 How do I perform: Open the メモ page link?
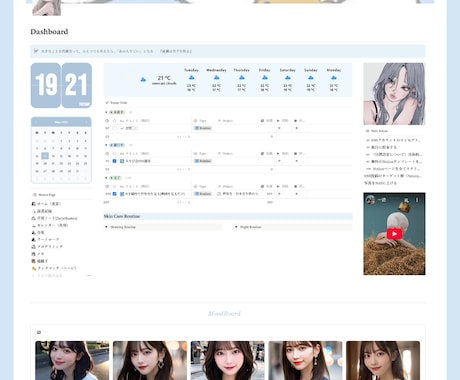tap(38, 254)
